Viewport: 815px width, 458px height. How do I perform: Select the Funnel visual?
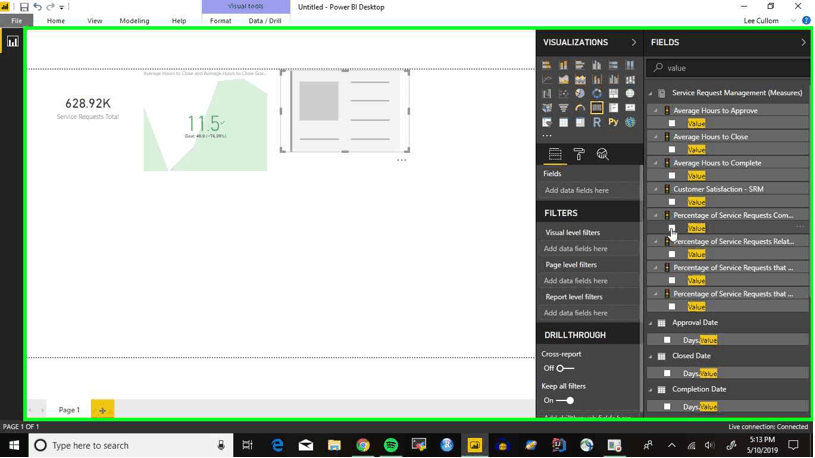(563, 108)
